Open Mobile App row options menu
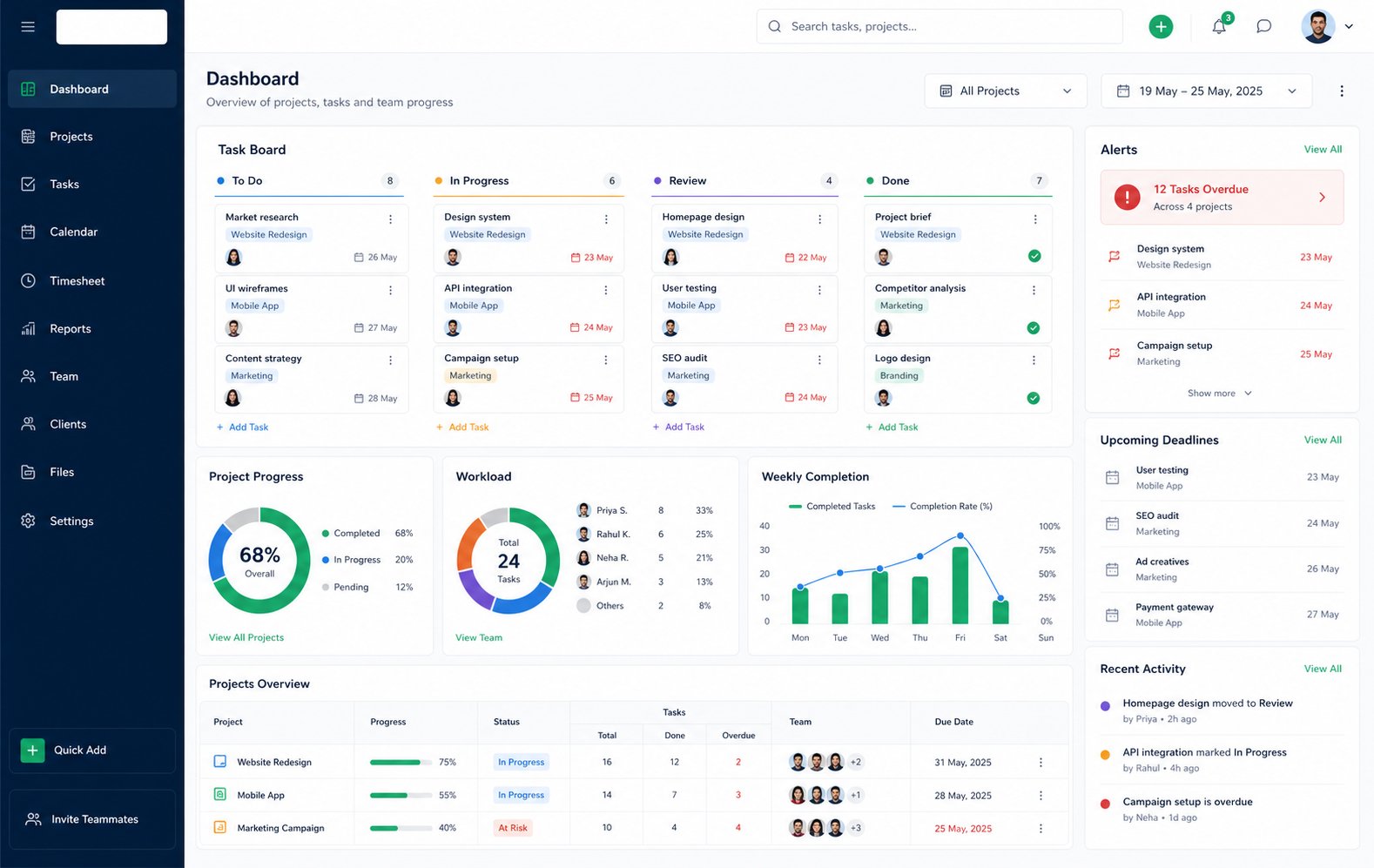 (1041, 795)
